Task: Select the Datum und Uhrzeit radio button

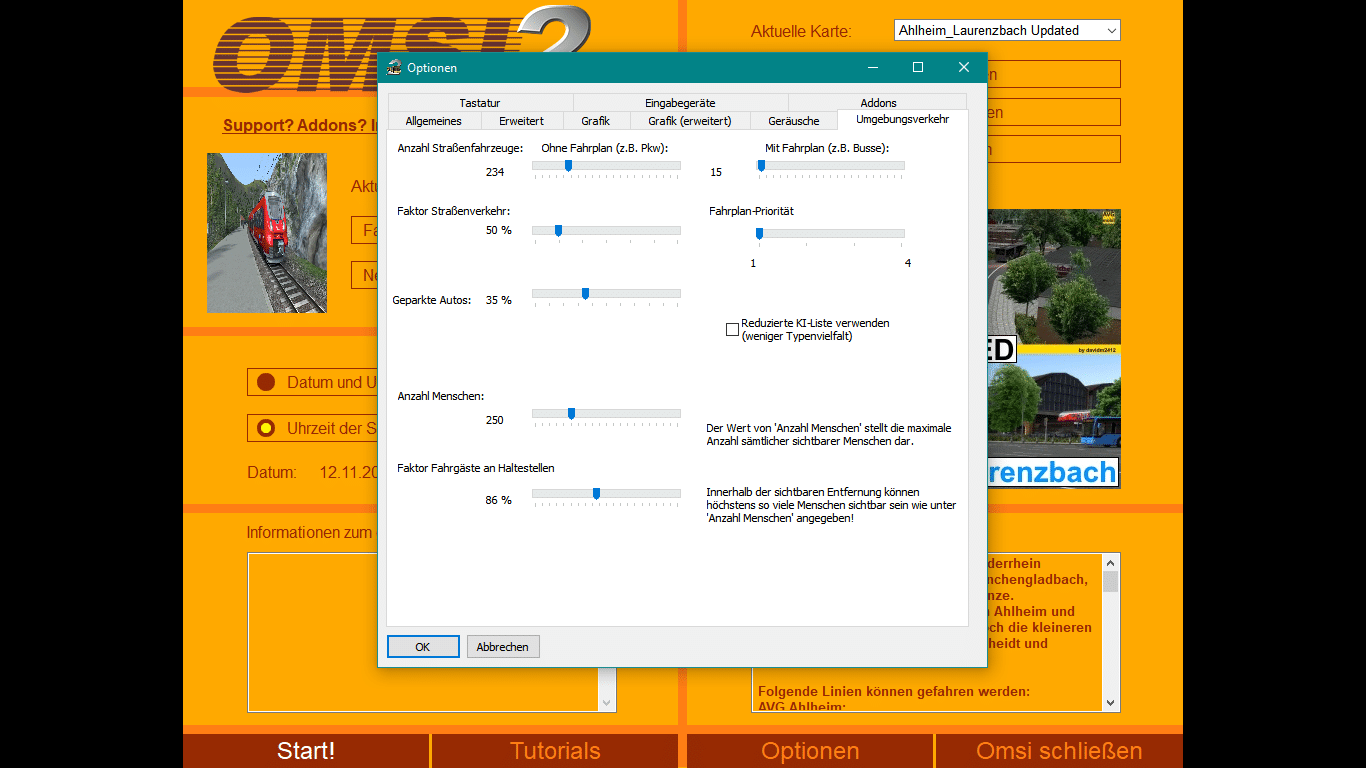Action: pos(266,382)
